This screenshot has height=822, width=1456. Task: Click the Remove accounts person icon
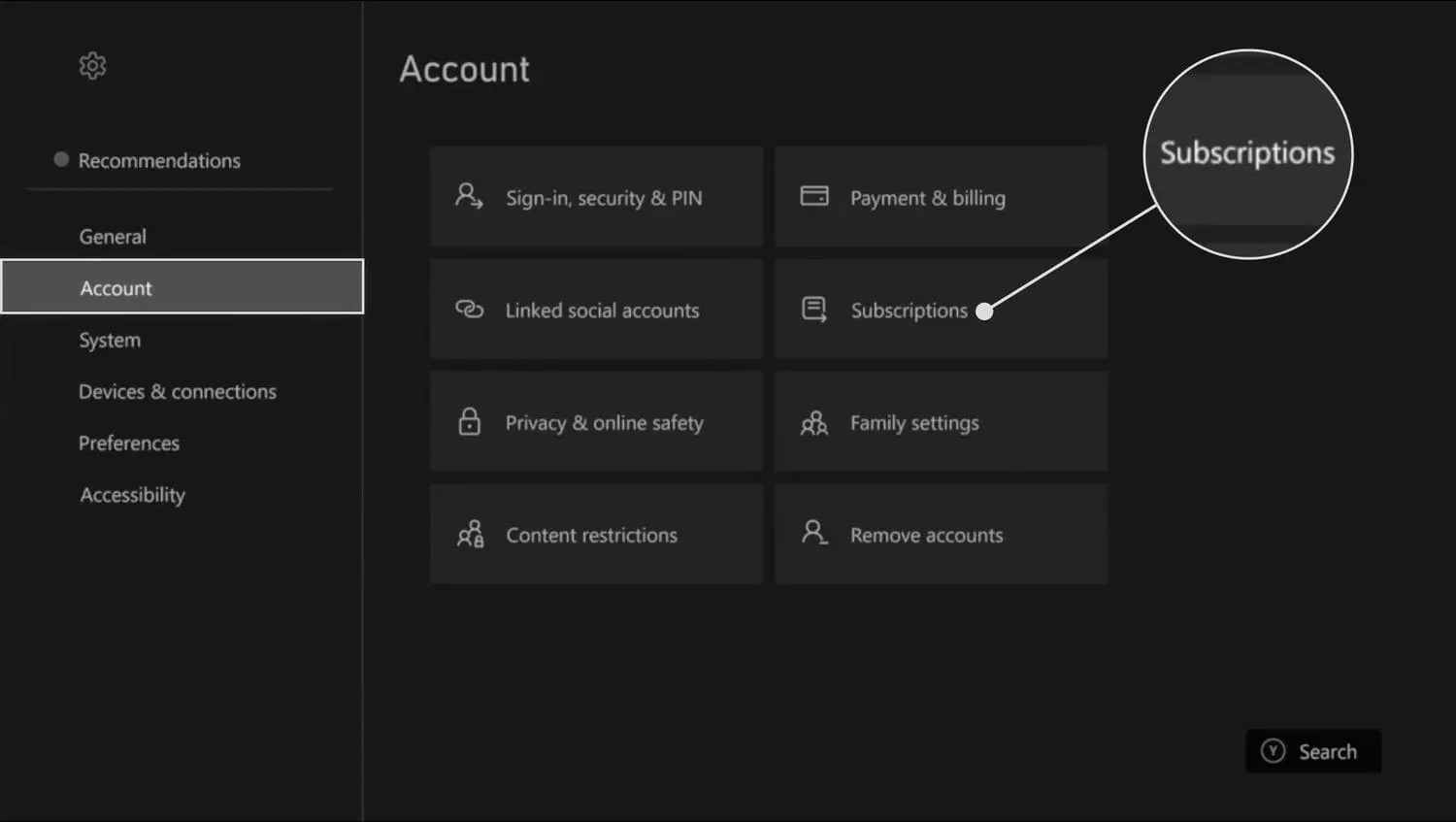click(x=813, y=533)
